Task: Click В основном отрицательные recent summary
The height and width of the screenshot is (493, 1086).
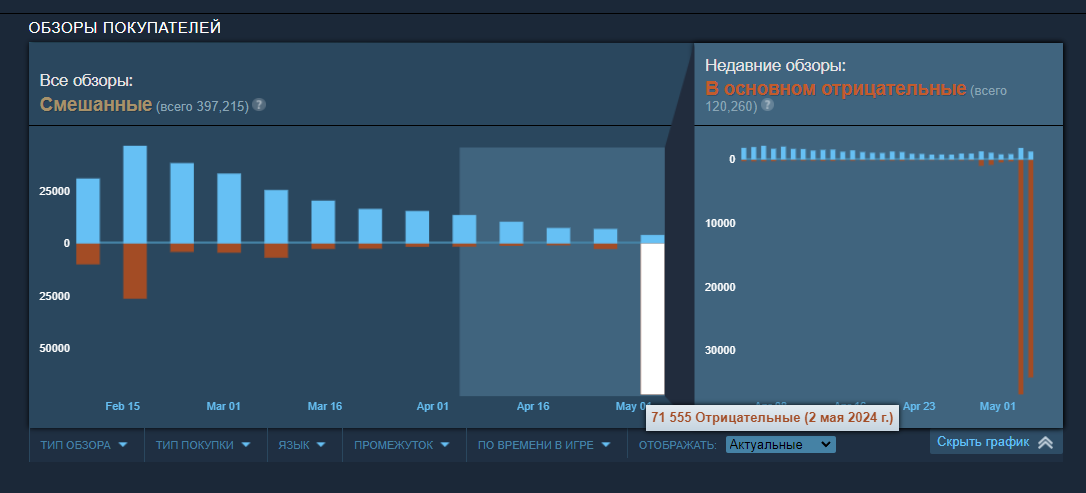Action: [x=836, y=89]
